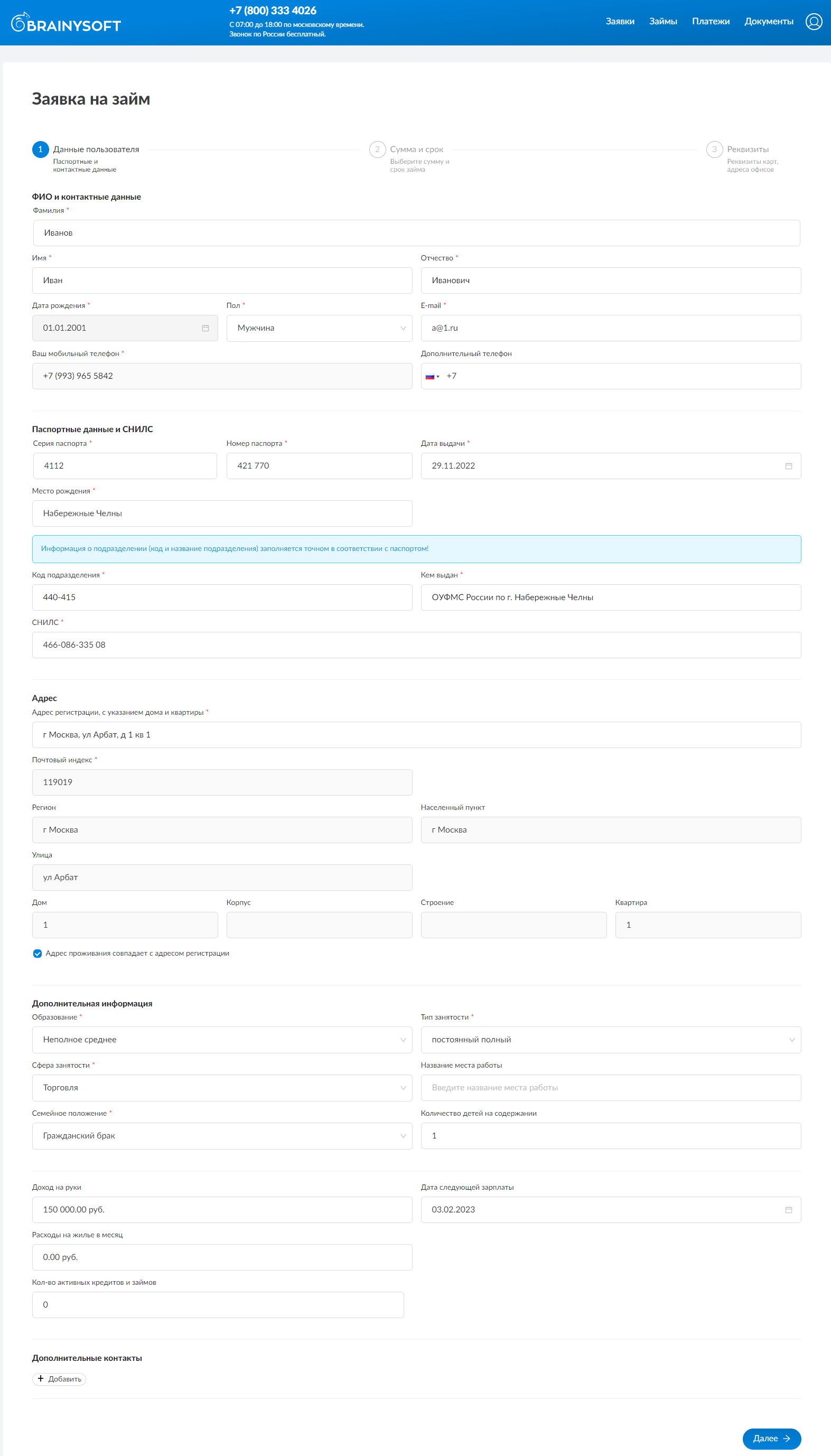Open the Документы menu item
The image size is (831, 1456).
tap(769, 22)
